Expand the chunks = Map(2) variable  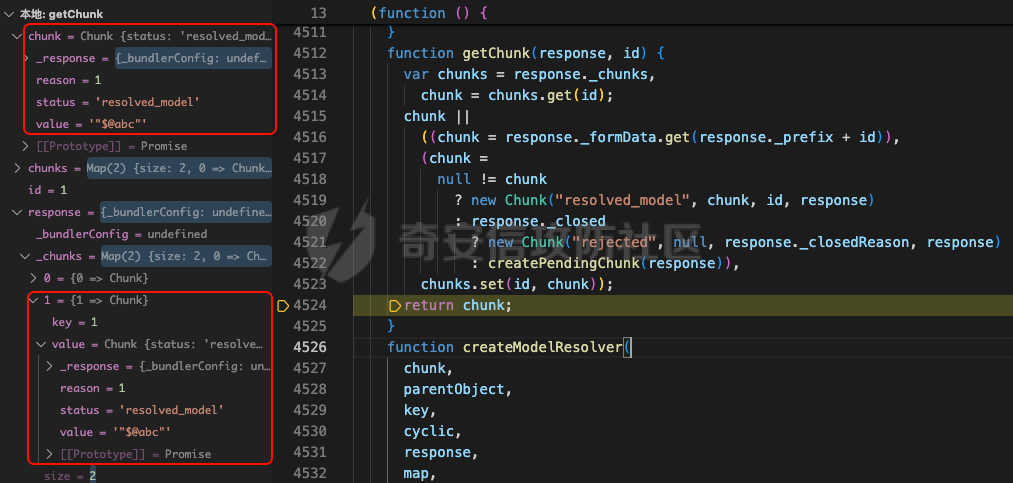tap(18, 168)
